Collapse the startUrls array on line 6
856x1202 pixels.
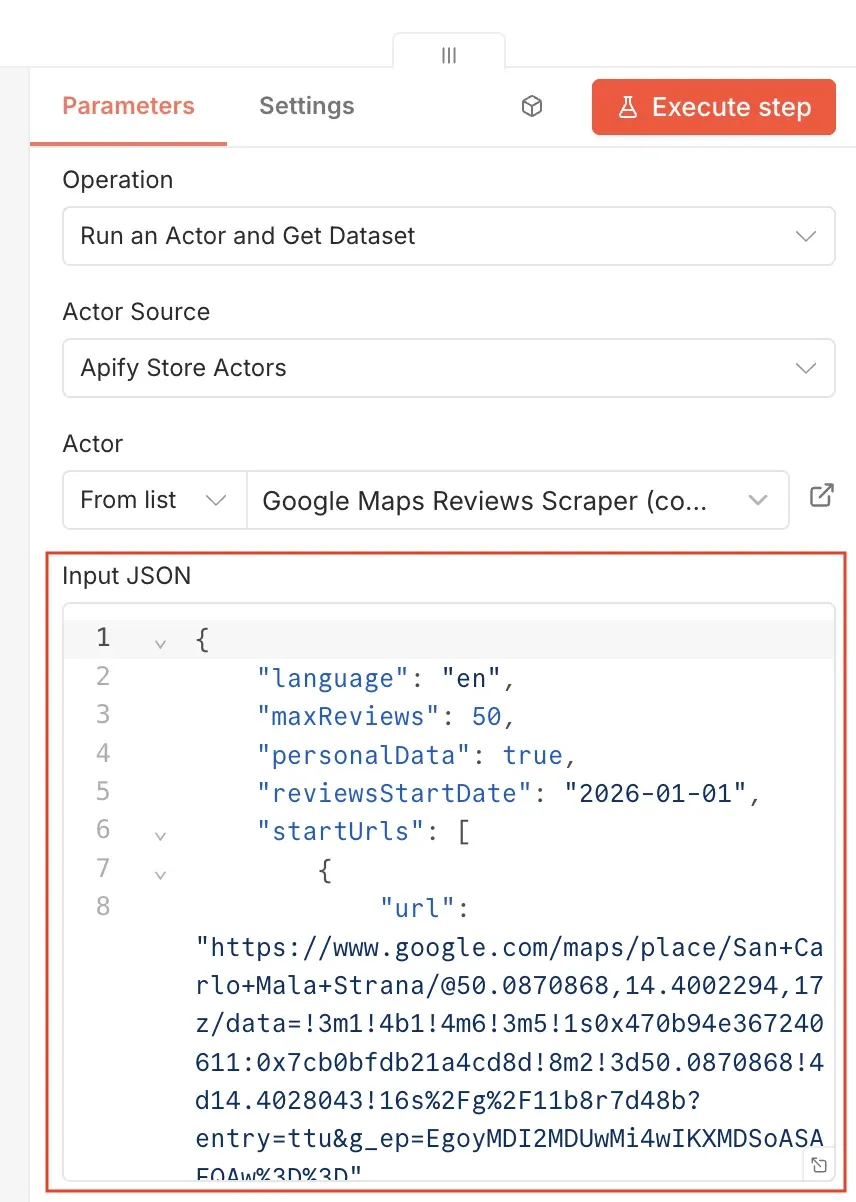point(160,835)
